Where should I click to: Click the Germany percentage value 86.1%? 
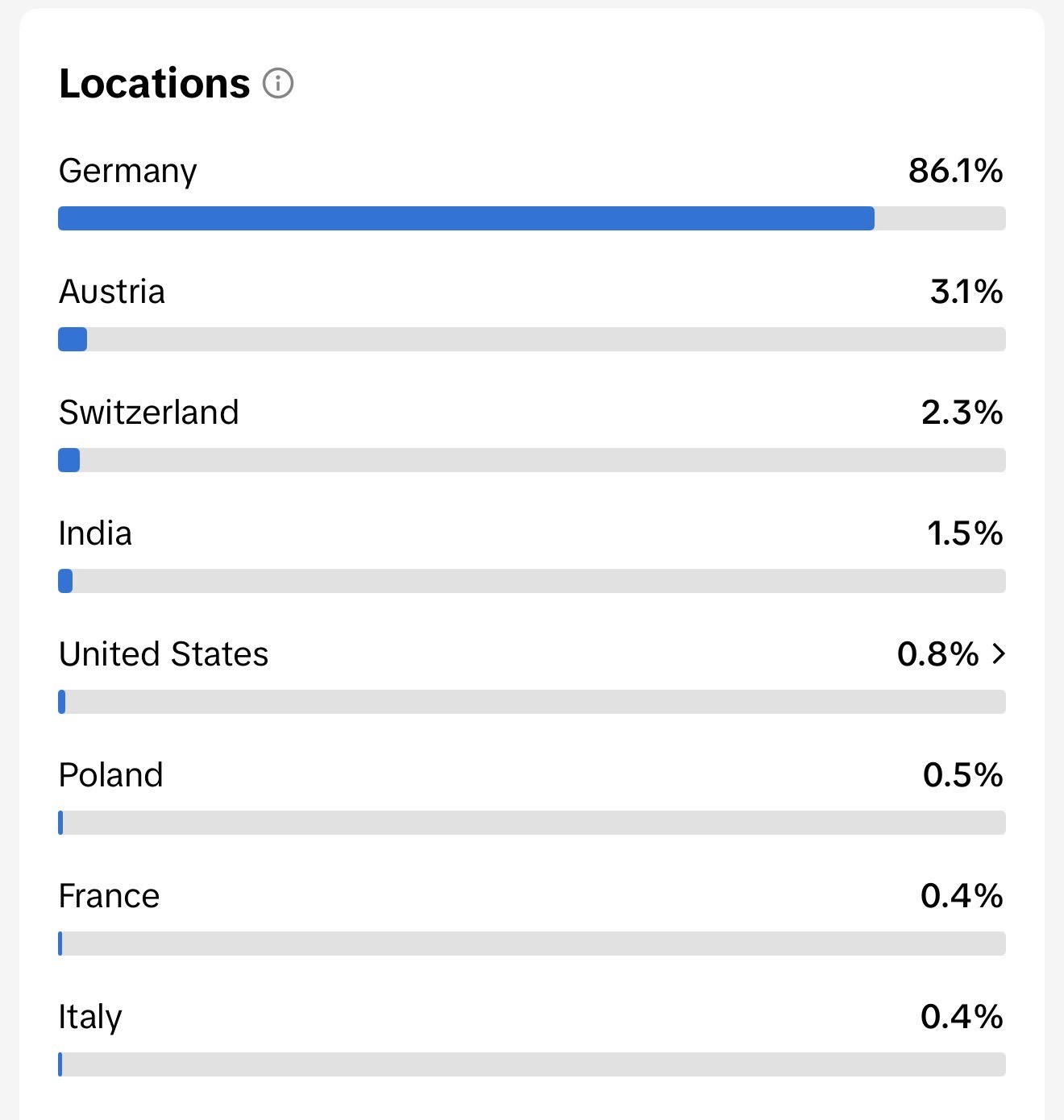tap(954, 171)
